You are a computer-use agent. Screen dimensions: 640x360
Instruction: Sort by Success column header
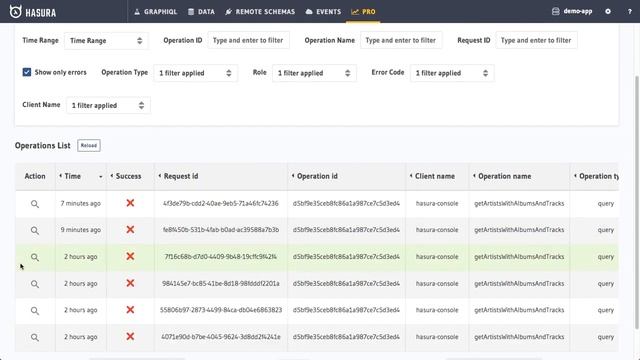130,176
